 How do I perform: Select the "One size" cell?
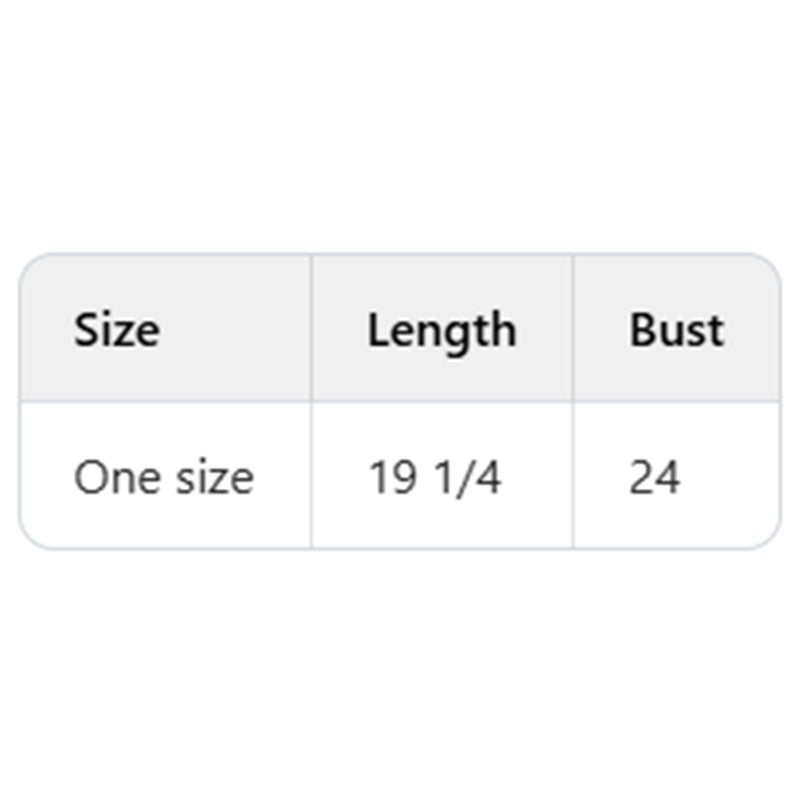(164, 478)
